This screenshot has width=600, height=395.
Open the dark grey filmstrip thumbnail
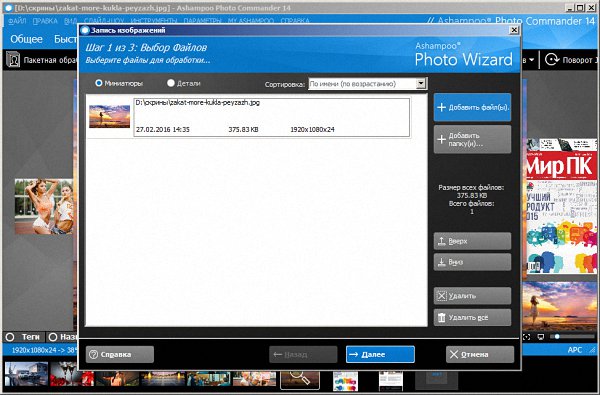tap(436, 380)
